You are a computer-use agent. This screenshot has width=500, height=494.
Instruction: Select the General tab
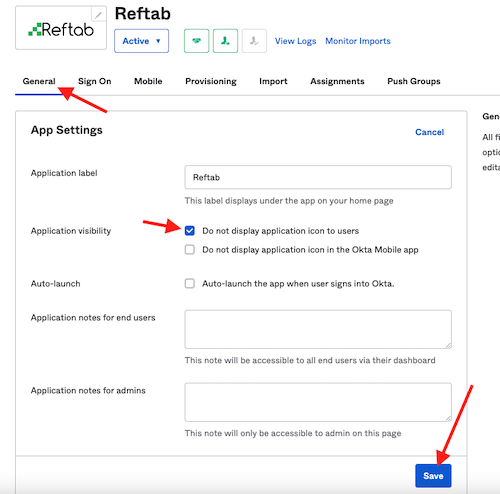pyautogui.click(x=39, y=81)
